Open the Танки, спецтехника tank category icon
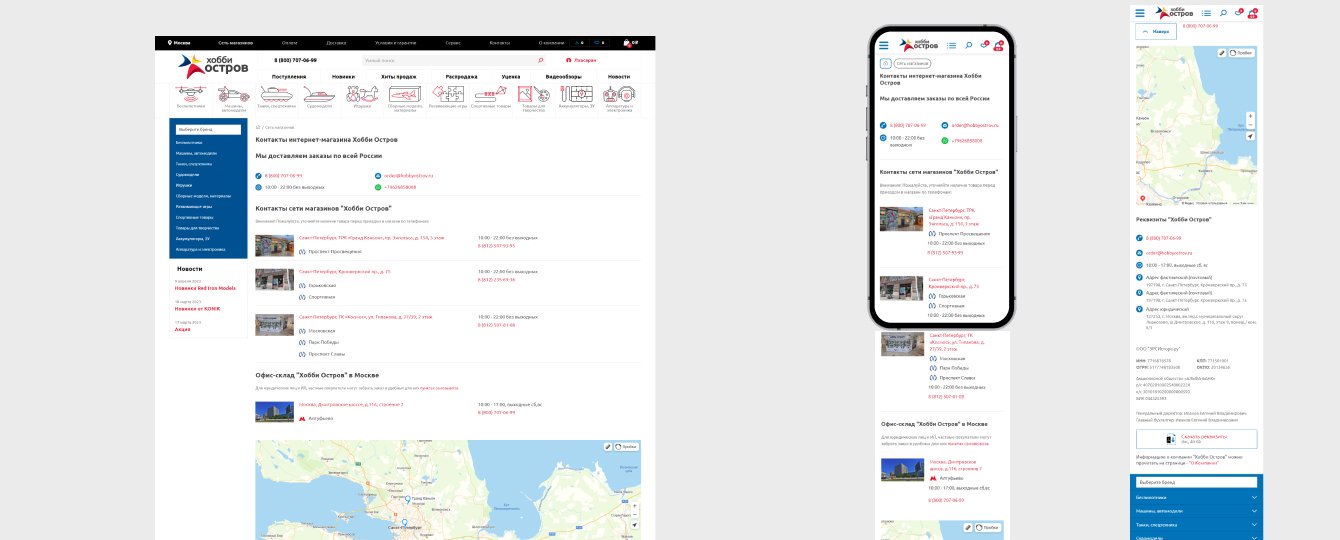The width and height of the screenshot is (1340, 540). pyautogui.click(x=276, y=93)
